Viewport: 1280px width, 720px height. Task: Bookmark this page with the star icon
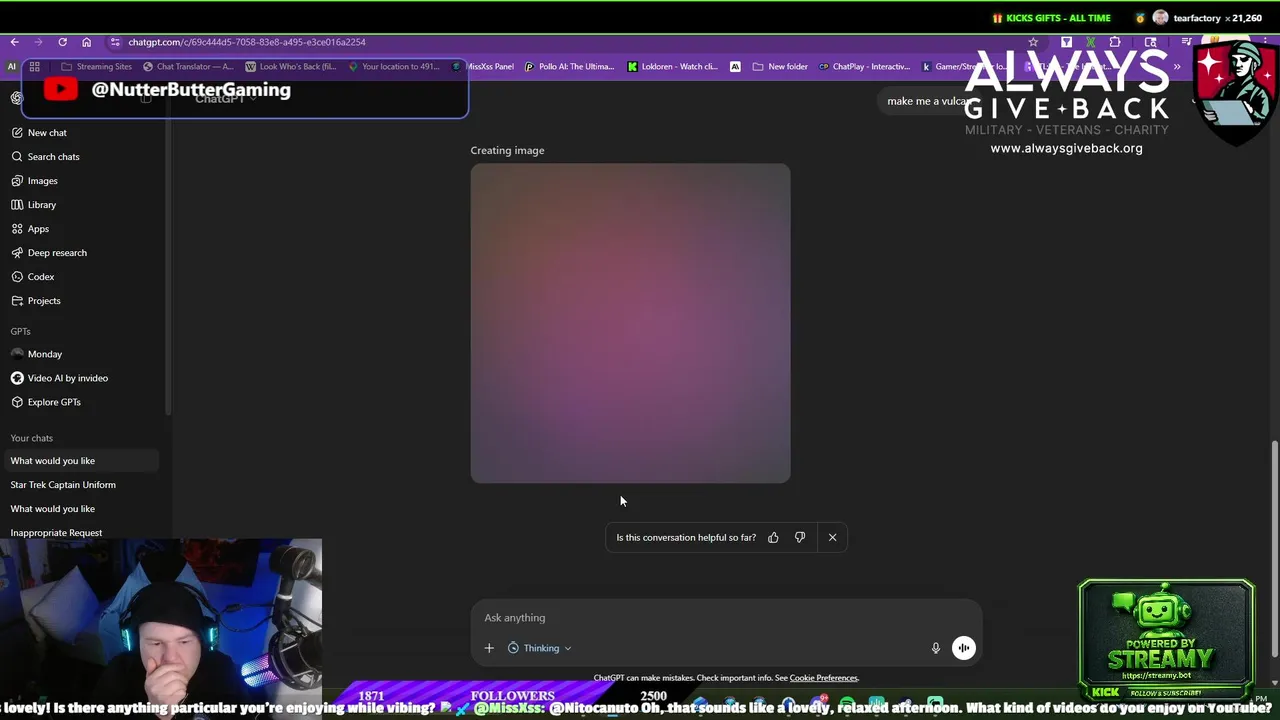pos(1033,42)
